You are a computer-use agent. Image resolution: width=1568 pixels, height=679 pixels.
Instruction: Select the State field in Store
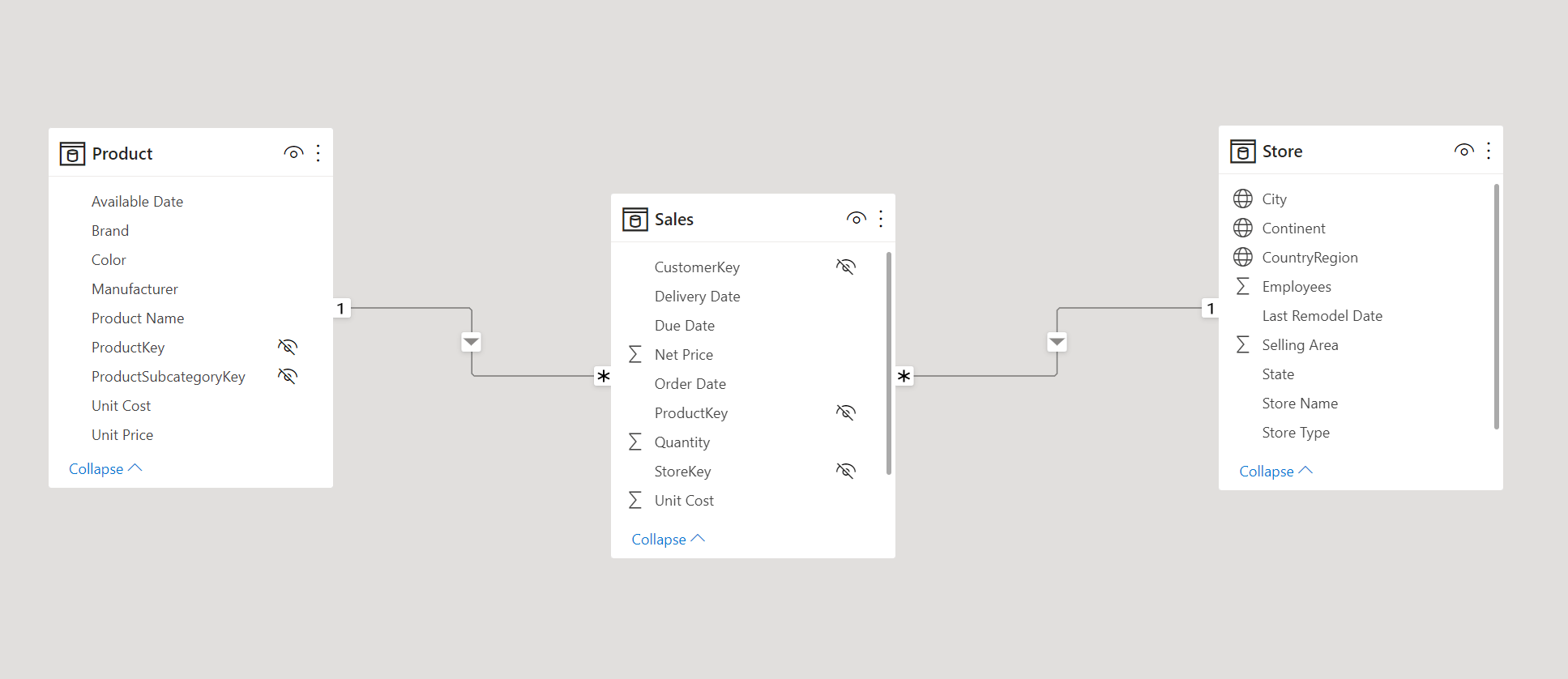tap(1278, 374)
